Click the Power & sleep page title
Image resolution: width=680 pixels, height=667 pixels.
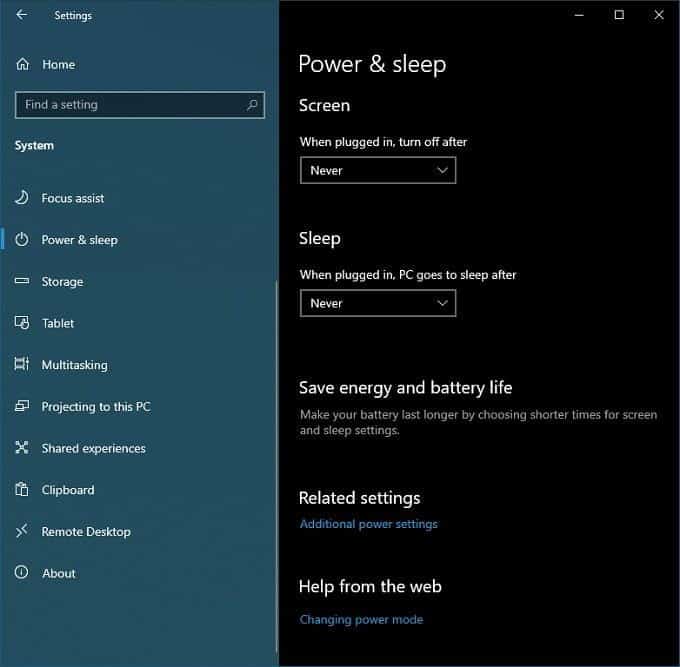coord(372,65)
